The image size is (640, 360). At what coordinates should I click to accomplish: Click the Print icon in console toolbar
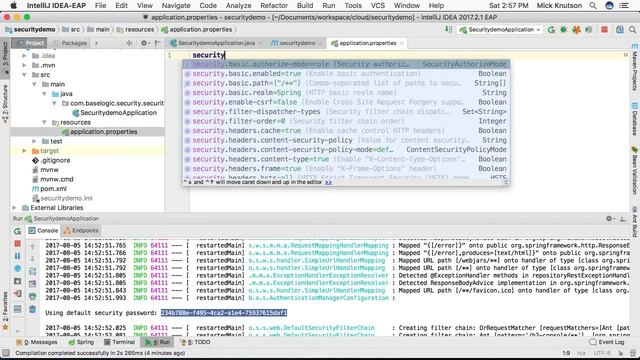(33, 296)
